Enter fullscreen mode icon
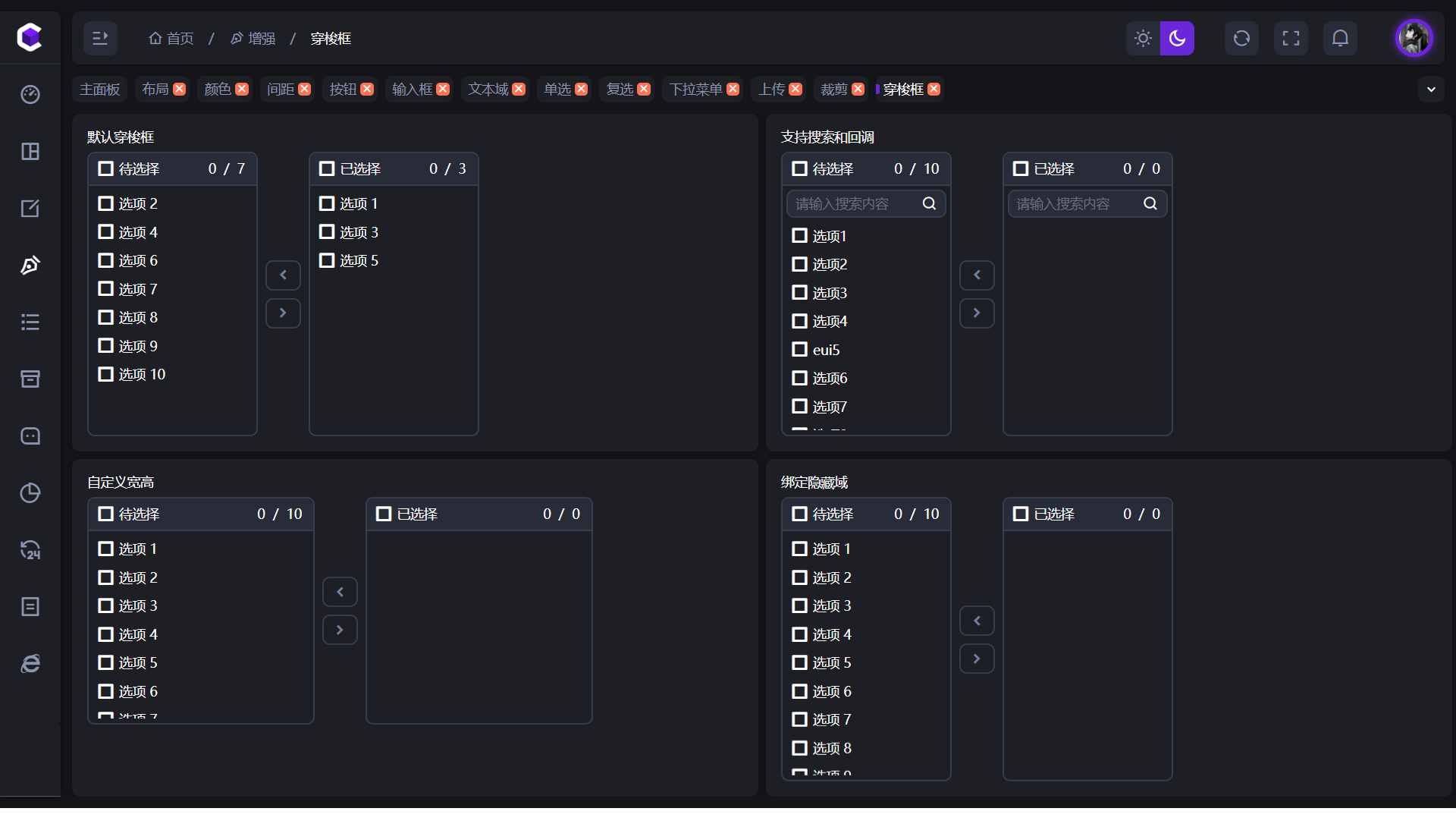This screenshot has width=1456, height=824. (x=1291, y=38)
